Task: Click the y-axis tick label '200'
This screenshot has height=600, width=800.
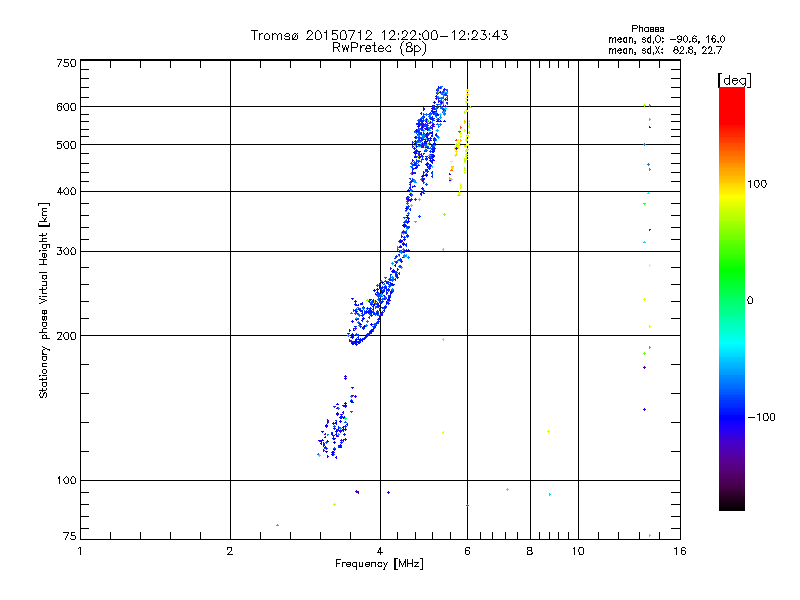Action: [x=66, y=336]
